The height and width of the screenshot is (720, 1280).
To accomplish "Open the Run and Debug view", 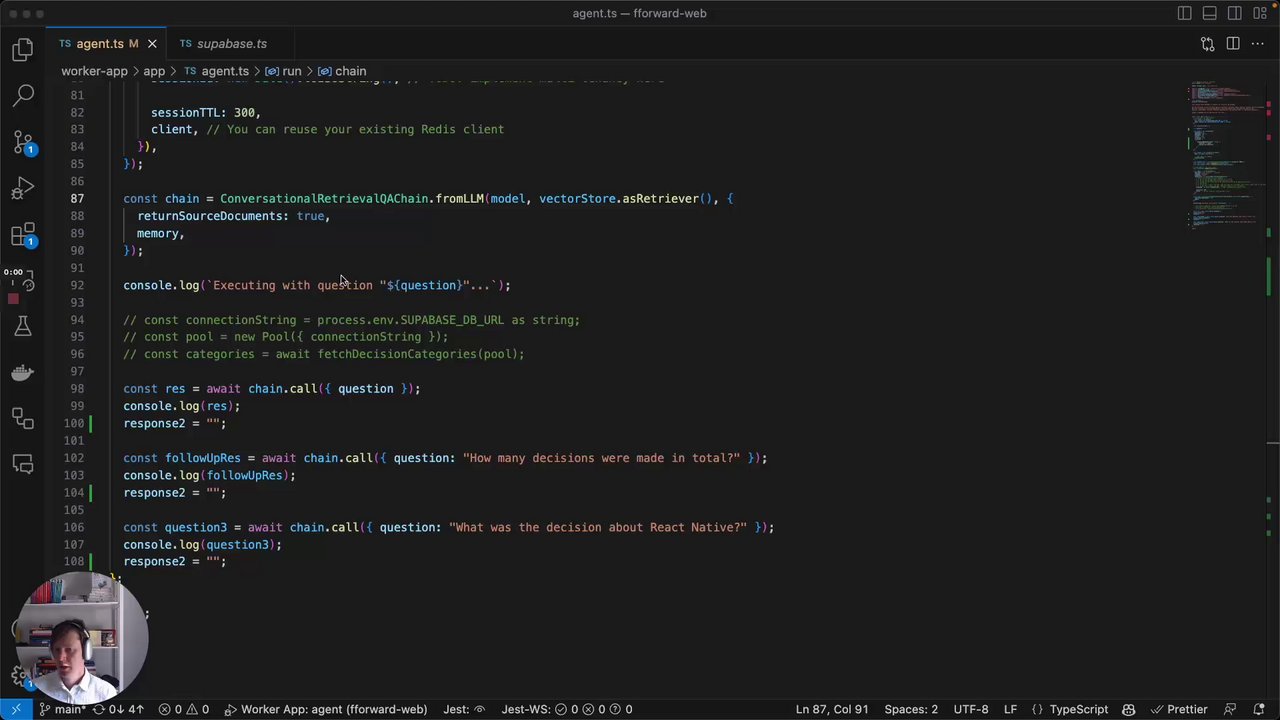I will (23, 188).
